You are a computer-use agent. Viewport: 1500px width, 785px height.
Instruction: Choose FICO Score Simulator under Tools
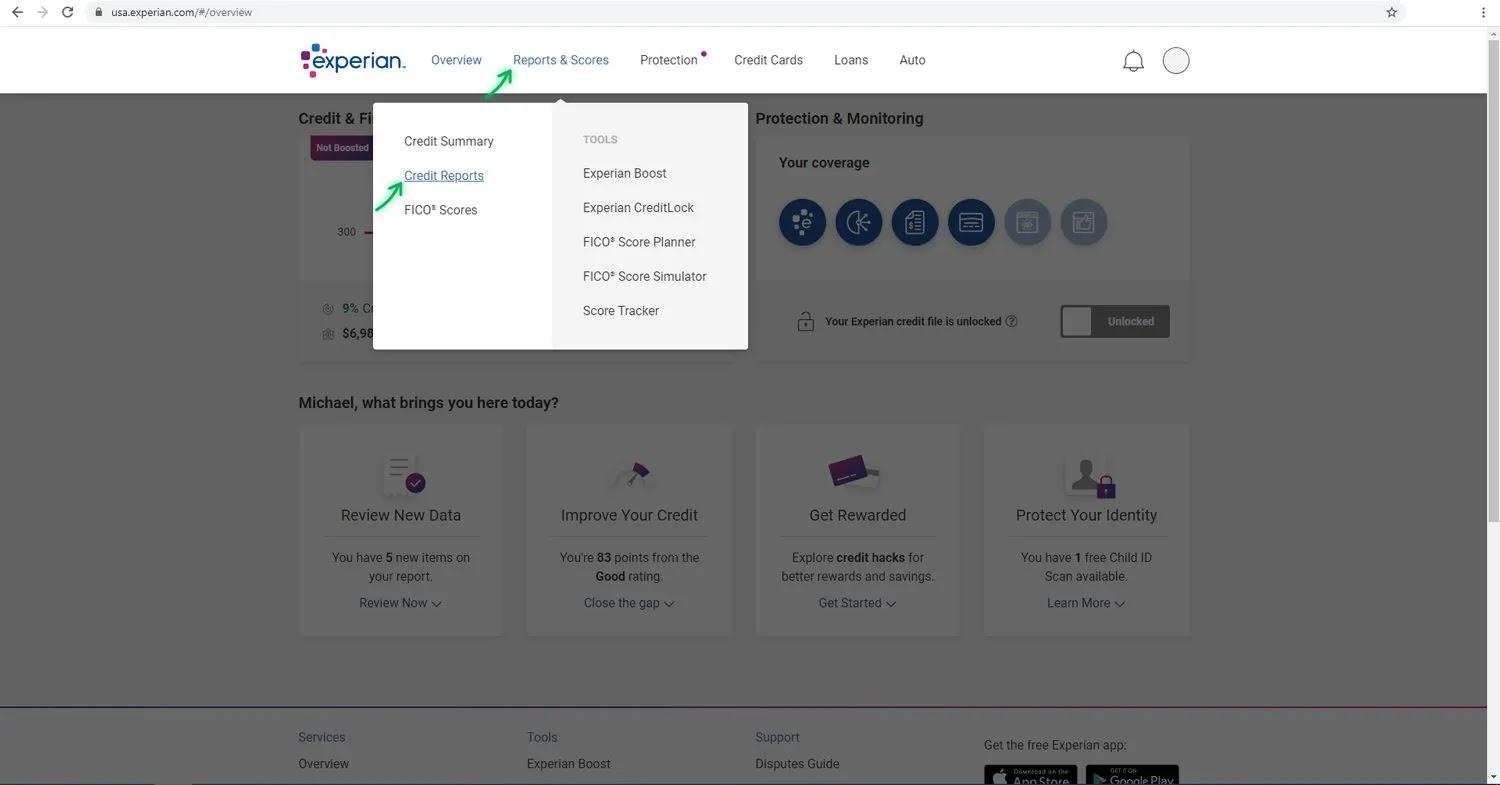pyautogui.click(x=645, y=276)
